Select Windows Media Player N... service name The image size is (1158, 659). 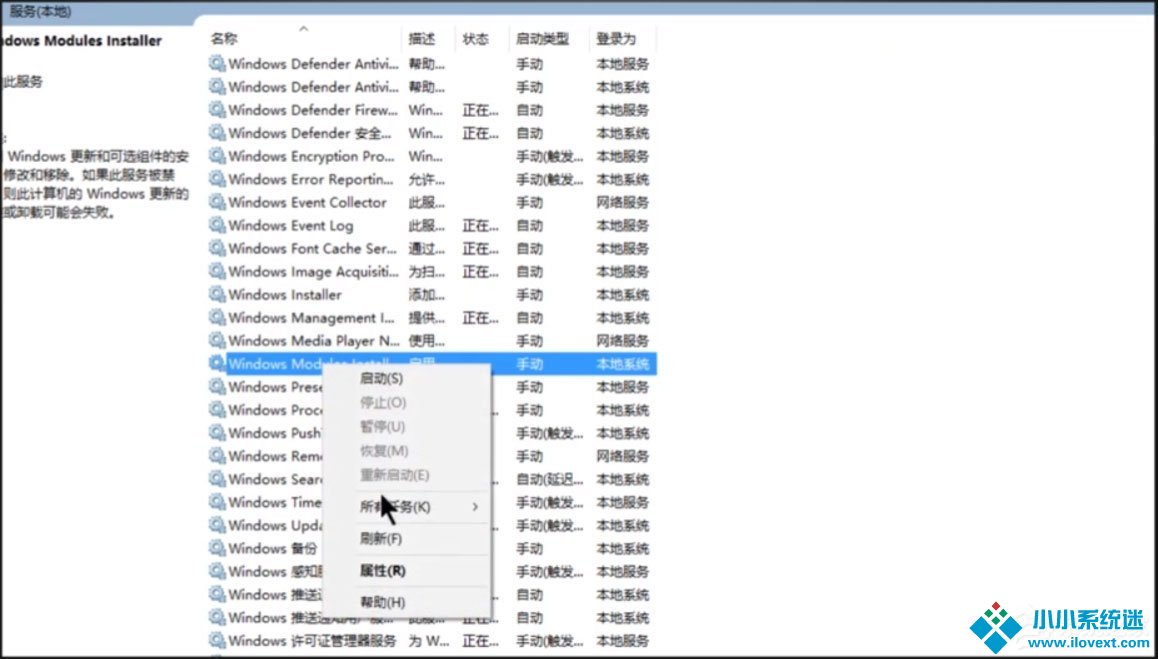(313, 341)
